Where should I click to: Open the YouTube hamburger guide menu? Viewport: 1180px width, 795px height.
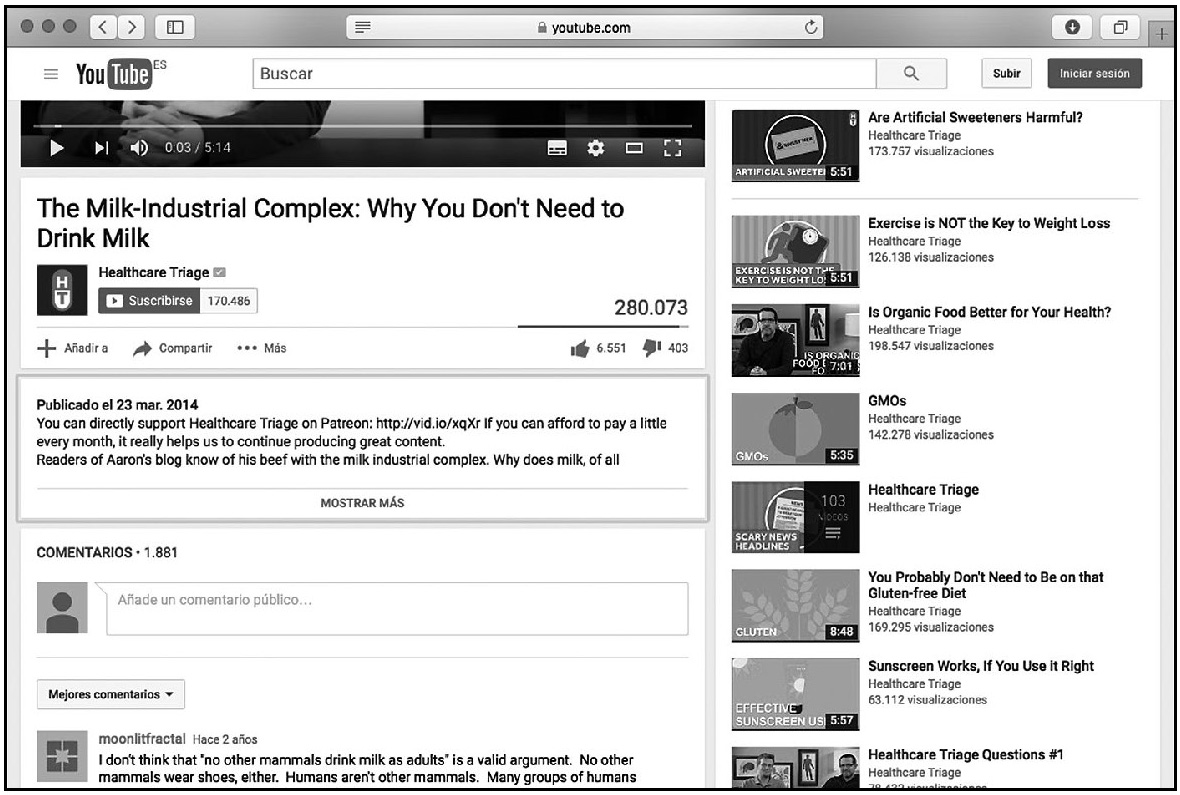(x=49, y=74)
